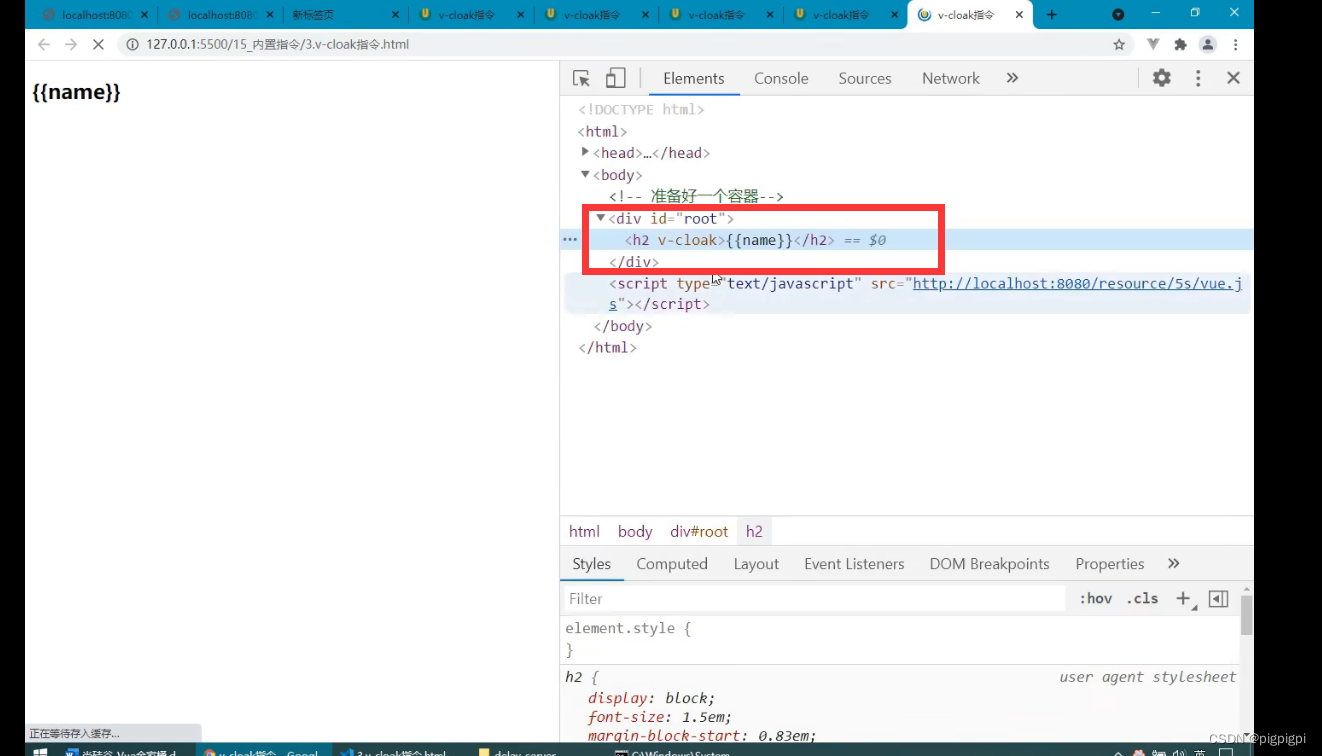Toggle the device toolbar in DevTools
The width and height of the screenshot is (1322, 756).
616,78
